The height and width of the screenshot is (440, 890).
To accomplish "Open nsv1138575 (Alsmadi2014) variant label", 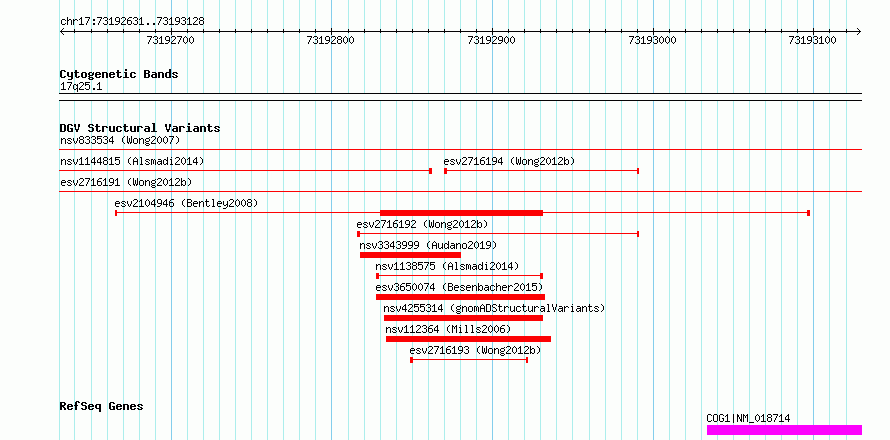I will point(447,266).
